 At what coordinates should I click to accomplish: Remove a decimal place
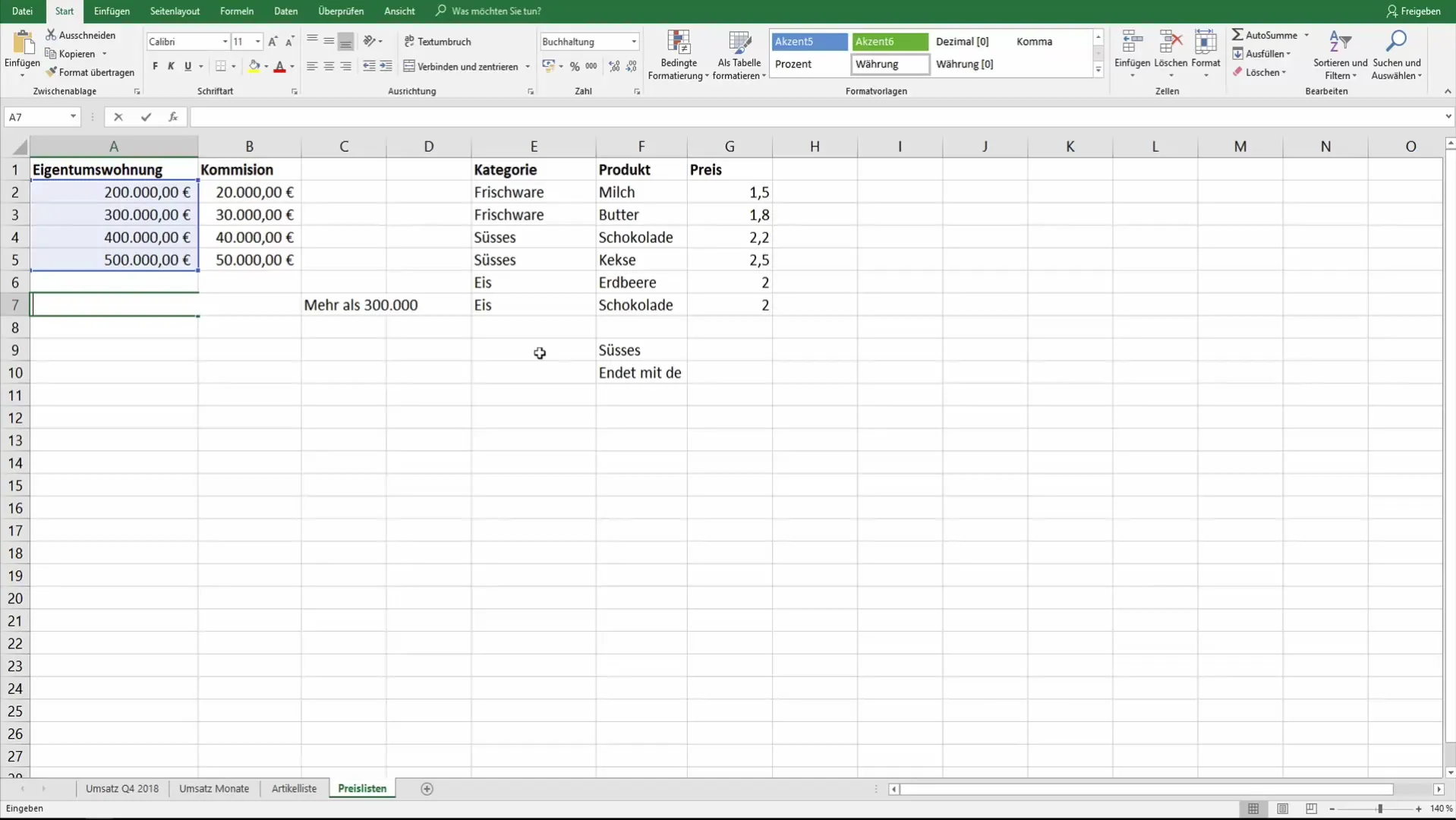pyautogui.click(x=632, y=67)
